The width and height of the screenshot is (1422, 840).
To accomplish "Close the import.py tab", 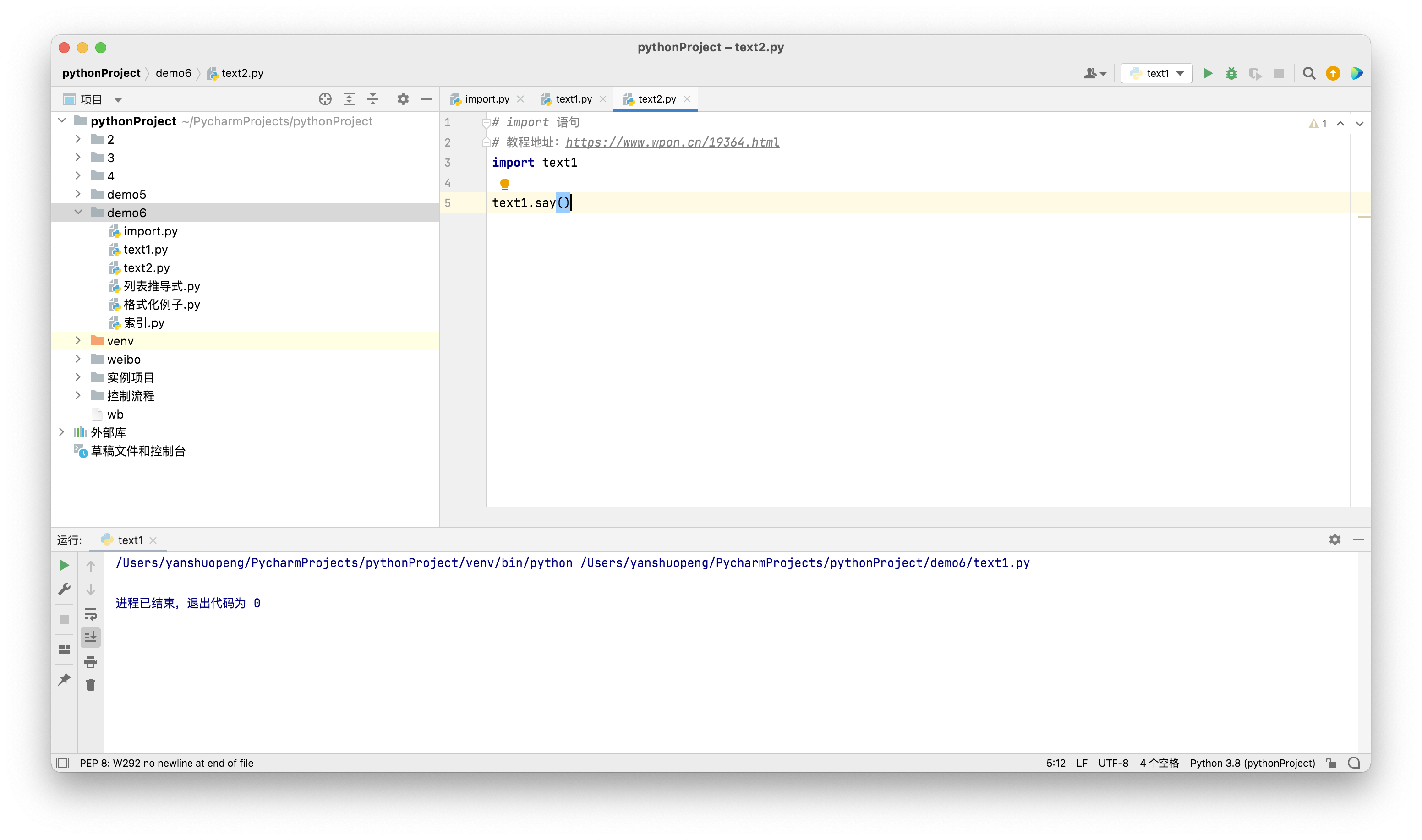I will 520,99.
